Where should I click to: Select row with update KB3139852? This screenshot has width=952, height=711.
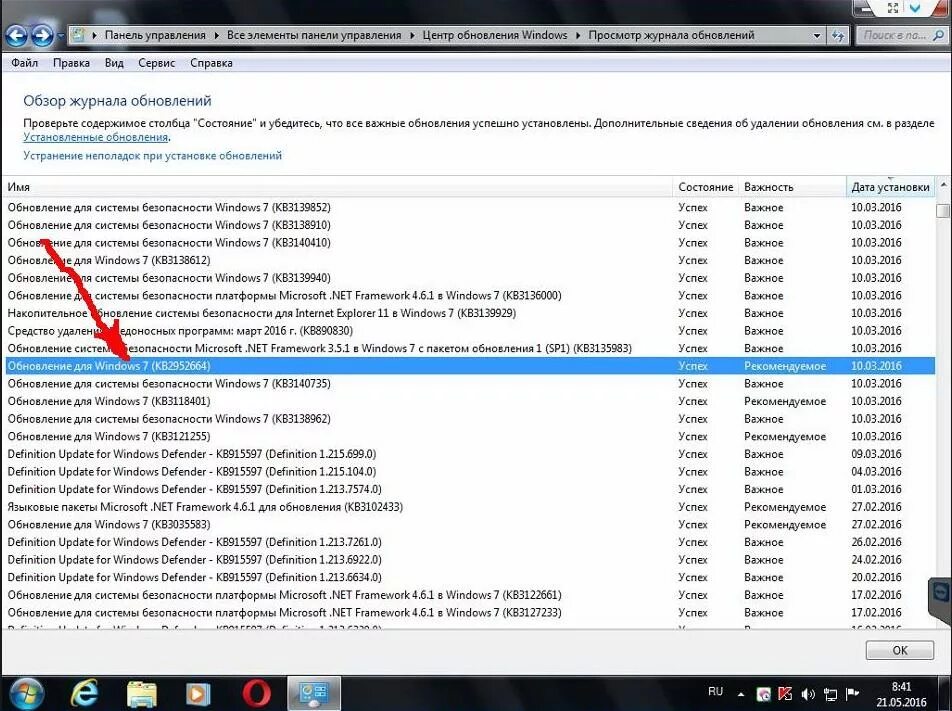(x=469, y=207)
